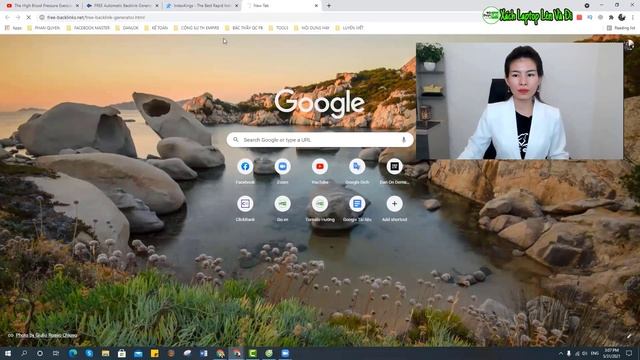Switch to IndexKings tab
This screenshot has height=360, width=640.
(x=201, y=6)
